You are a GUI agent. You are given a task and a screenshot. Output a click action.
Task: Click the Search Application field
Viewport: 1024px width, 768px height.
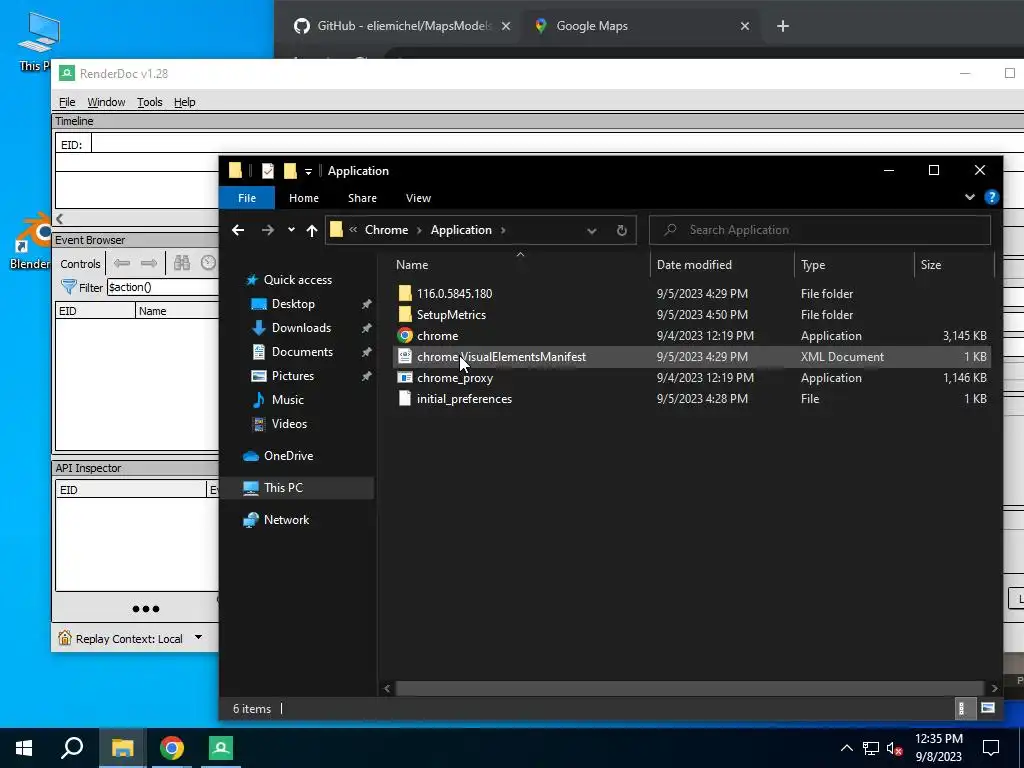[820, 230]
